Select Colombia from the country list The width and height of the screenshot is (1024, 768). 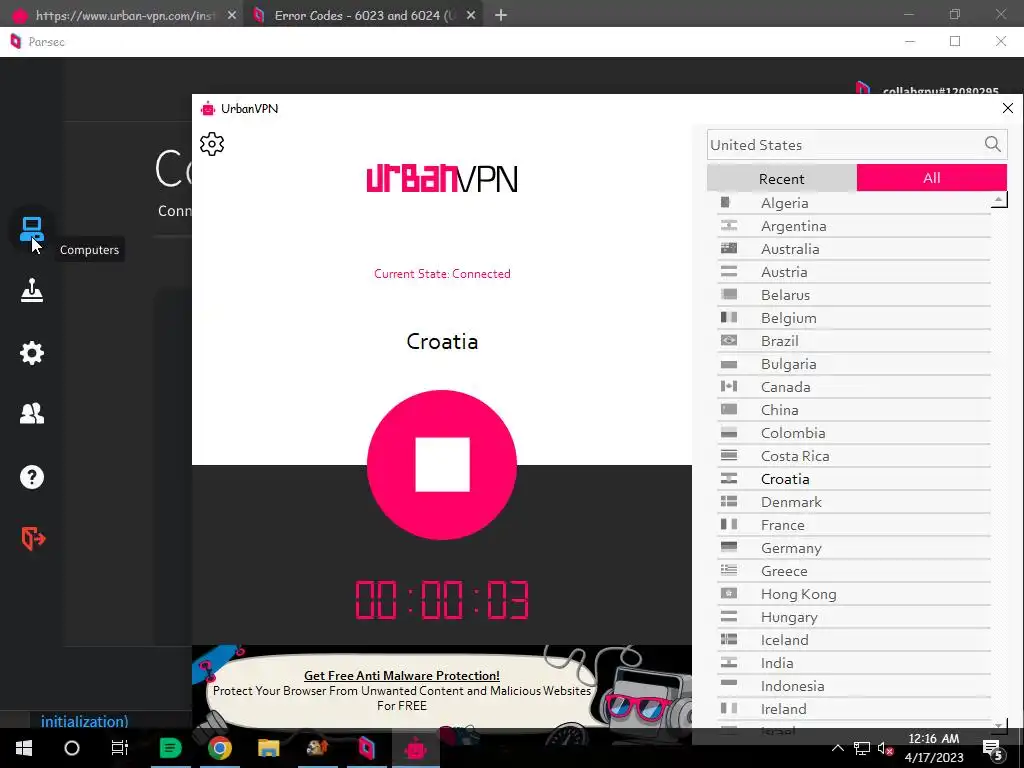click(x=854, y=433)
